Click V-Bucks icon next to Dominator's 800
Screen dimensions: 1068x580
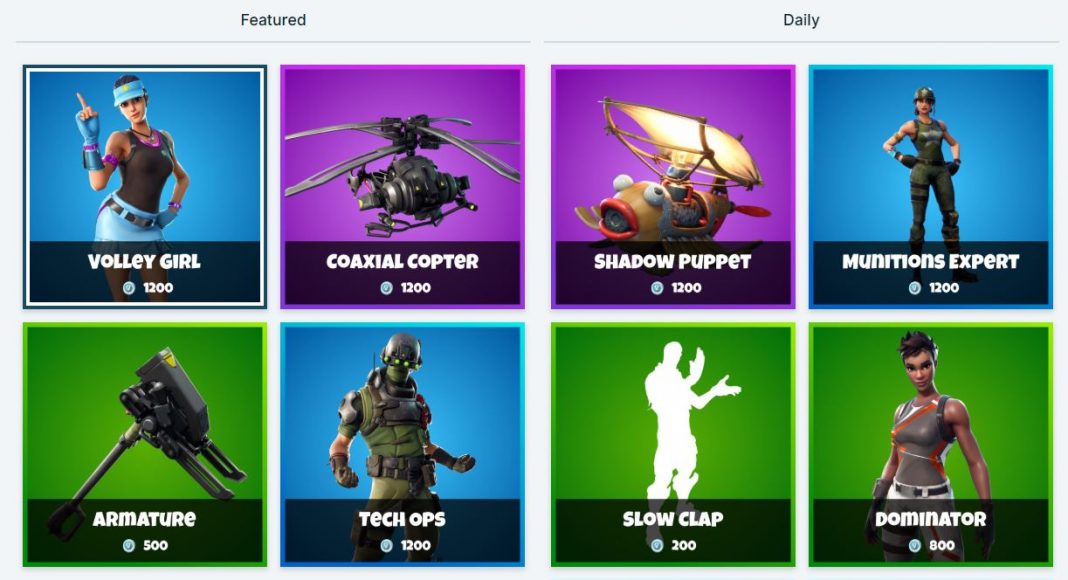[x=915, y=545]
